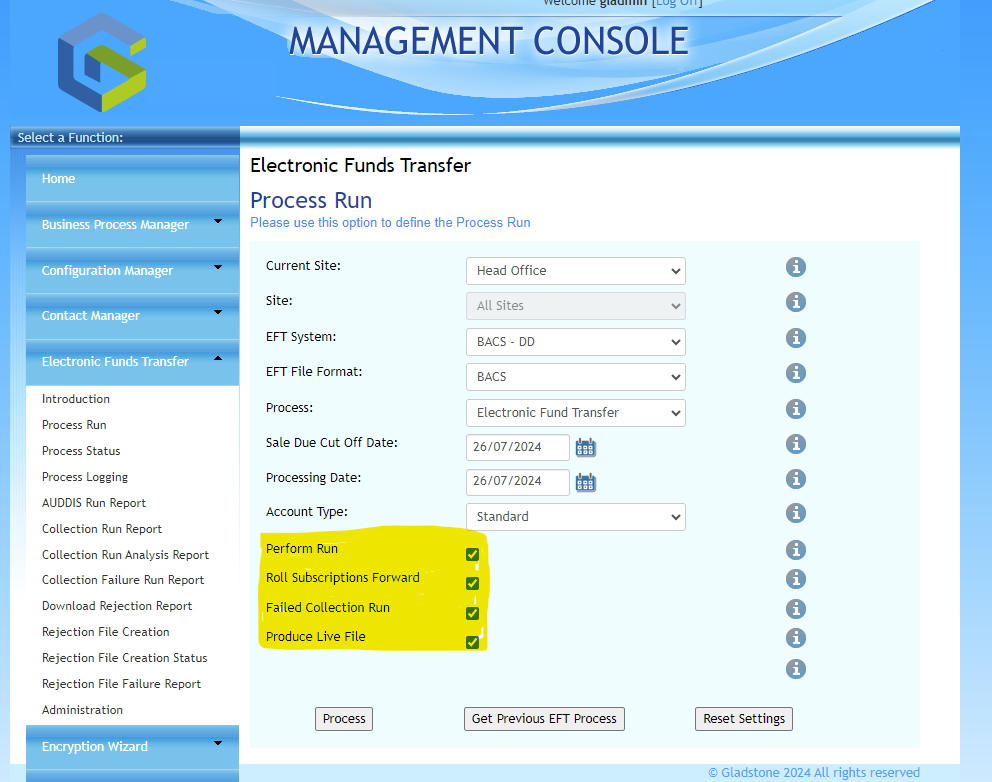Go to Home in sidebar
992x782 pixels.
[132, 178]
